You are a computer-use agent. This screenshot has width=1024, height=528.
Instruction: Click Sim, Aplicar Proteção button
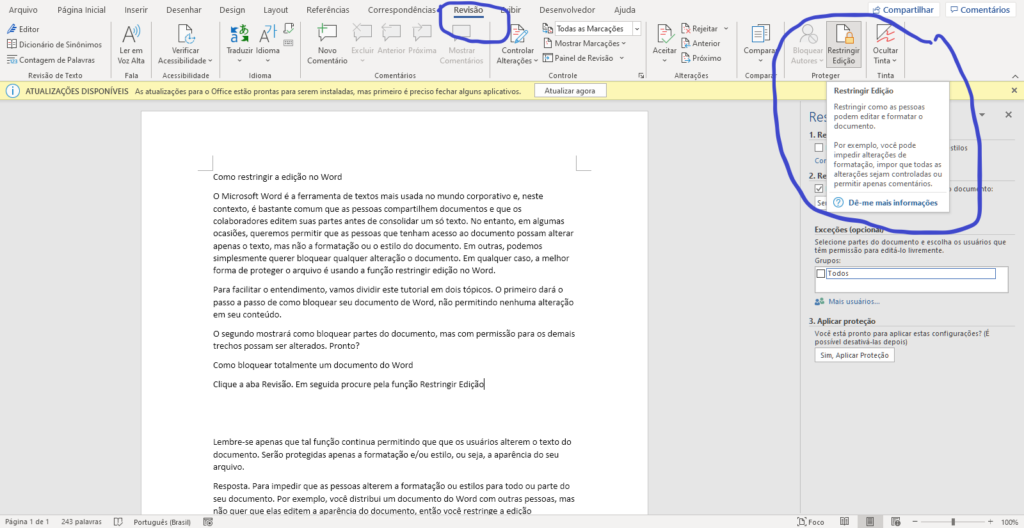pyautogui.click(x=854, y=355)
